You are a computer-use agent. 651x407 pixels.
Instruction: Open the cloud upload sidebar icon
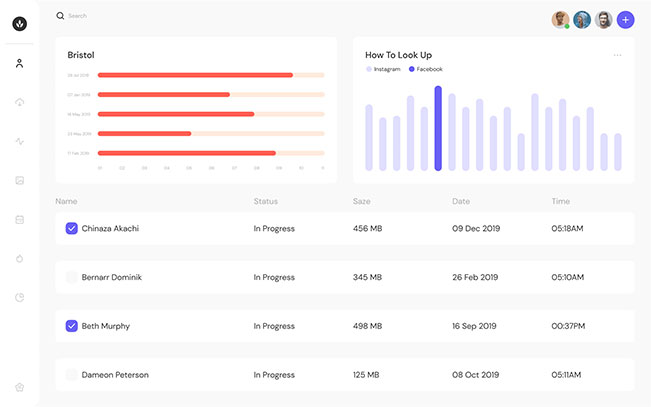pos(19,103)
